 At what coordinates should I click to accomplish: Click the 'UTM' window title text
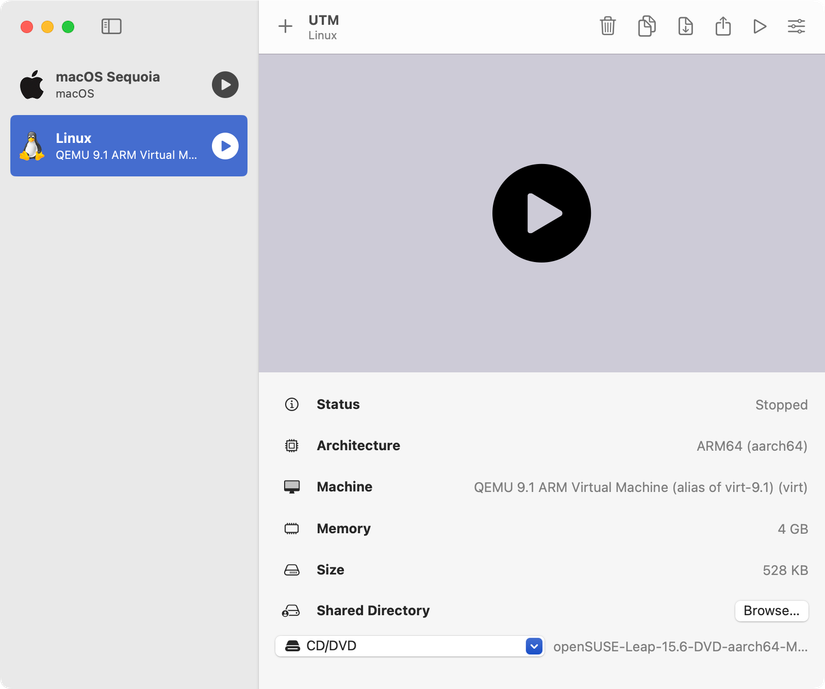[x=324, y=20]
